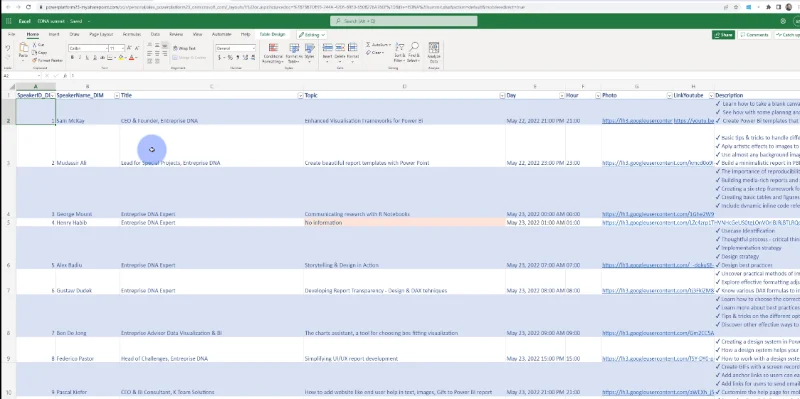This screenshot has height=399, width=800.
Task: Toggle double underline formatting
Action: tap(95, 58)
